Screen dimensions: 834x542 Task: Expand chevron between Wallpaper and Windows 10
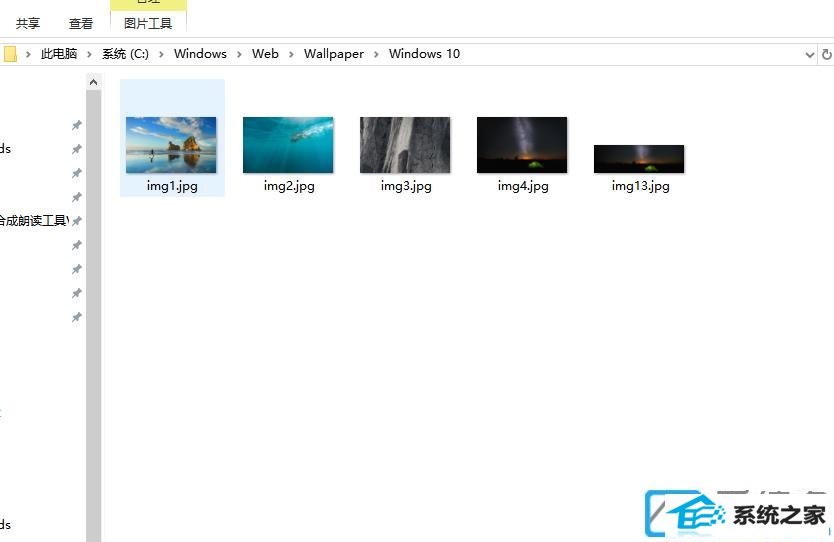(x=377, y=54)
